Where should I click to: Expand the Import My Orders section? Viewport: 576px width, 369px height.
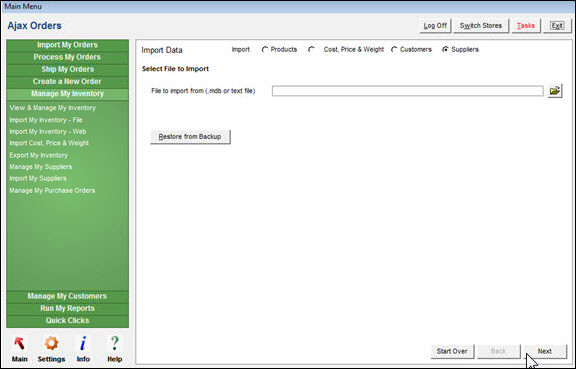pyautogui.click(x=67, y=45)
